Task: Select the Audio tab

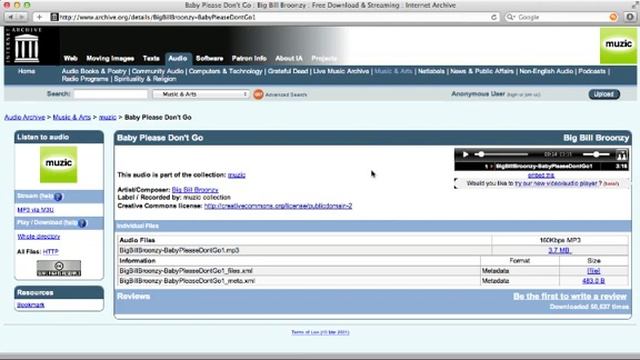Action: [x=178, y=58]
